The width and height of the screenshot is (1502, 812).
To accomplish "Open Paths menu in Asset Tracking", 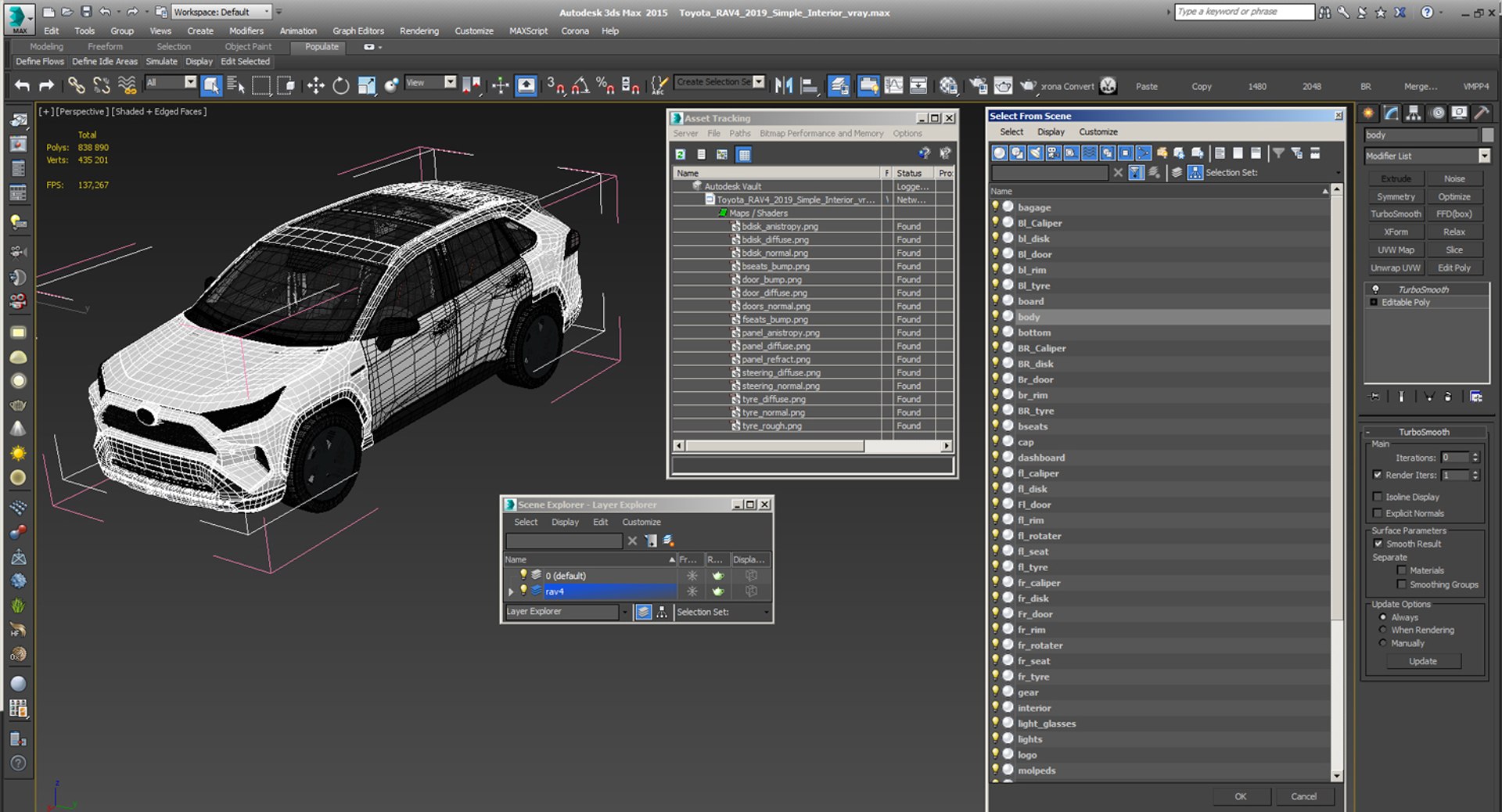I will (x=740, y=134).
